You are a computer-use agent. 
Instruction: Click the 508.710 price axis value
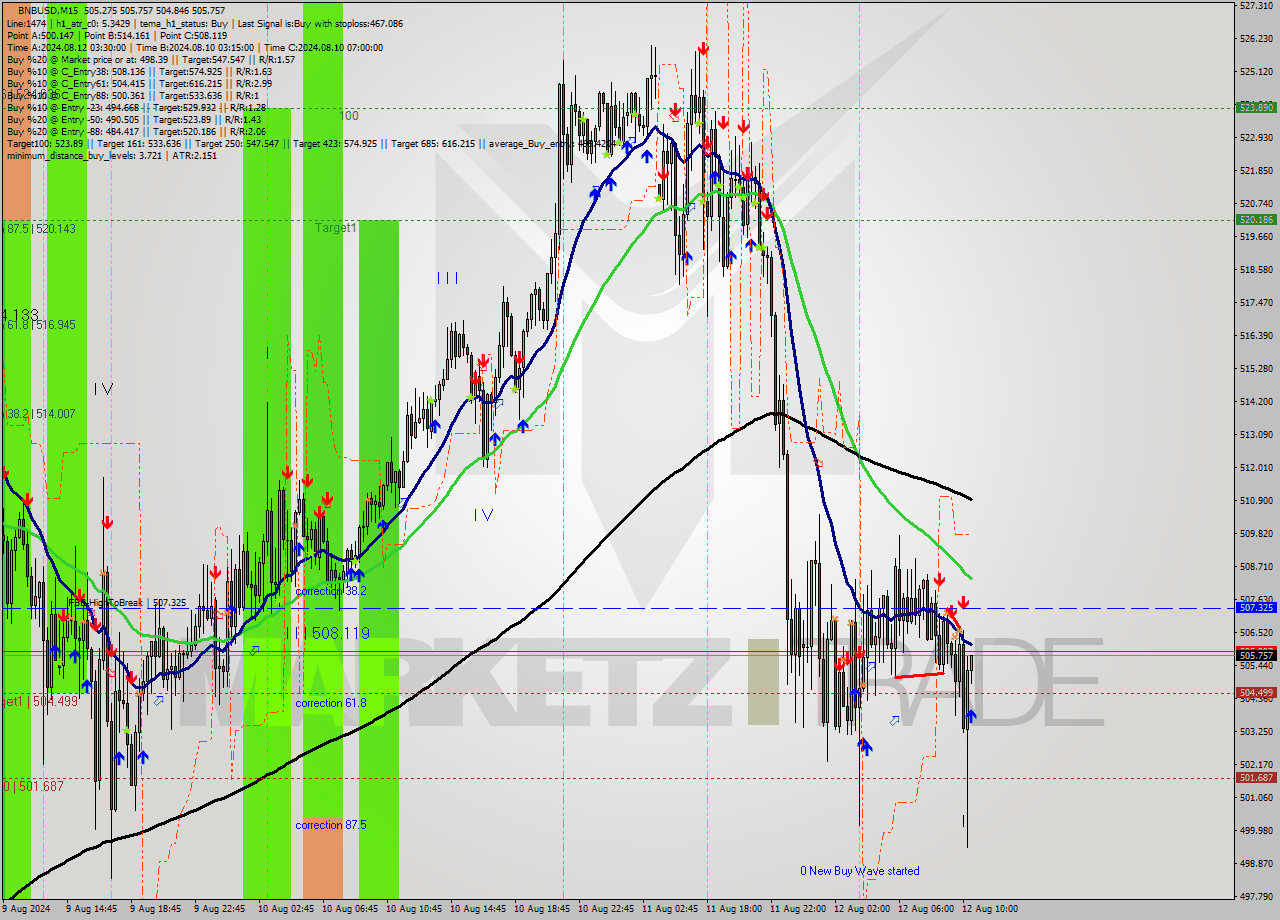point(1256,566)
